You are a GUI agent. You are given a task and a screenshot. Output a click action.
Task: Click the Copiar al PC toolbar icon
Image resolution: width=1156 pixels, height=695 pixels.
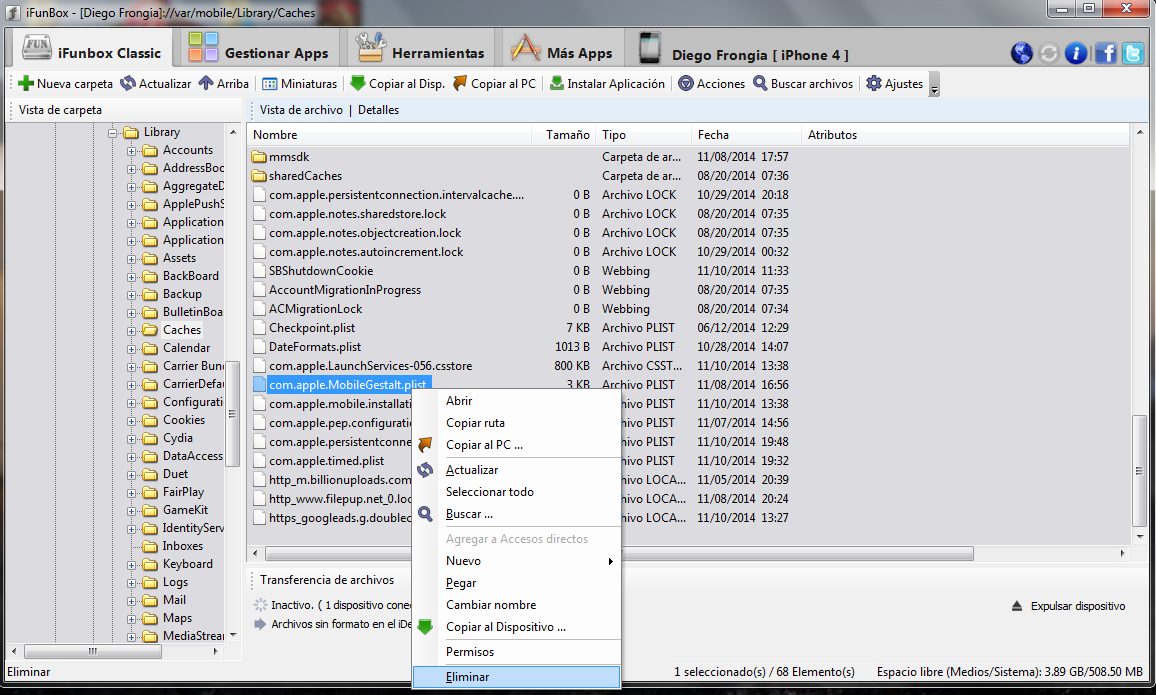pyautogui.click(x=460, y=84)
